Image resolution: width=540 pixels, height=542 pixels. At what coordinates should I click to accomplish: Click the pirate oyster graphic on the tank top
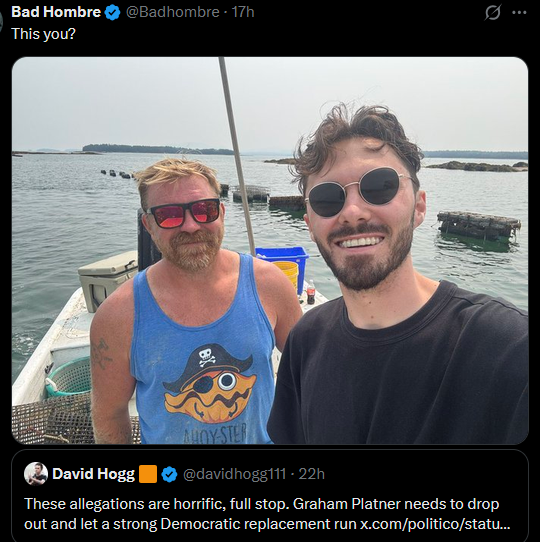210,384
